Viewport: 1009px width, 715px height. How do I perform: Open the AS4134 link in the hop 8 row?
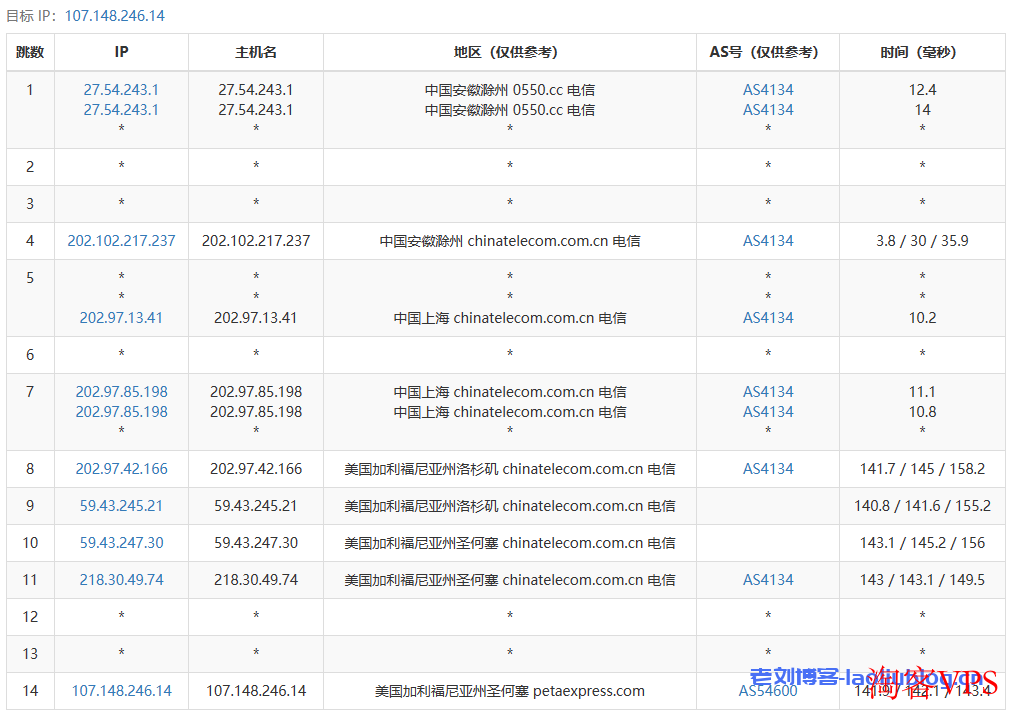[x=768, y=469]
